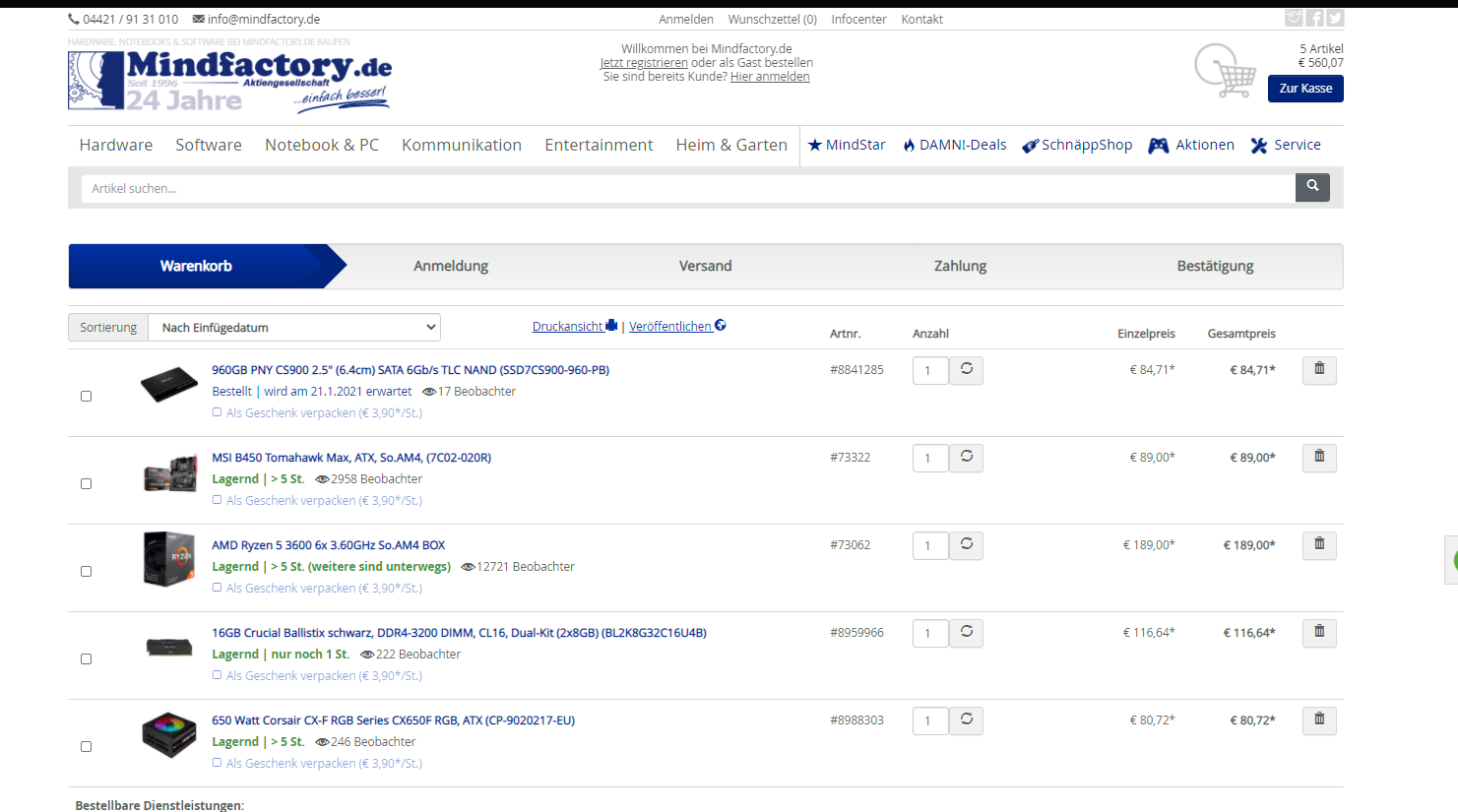This screenshot has height=812, width=1458.
Task: Click the Veröffentlichen link
Action: pos(677,326)
